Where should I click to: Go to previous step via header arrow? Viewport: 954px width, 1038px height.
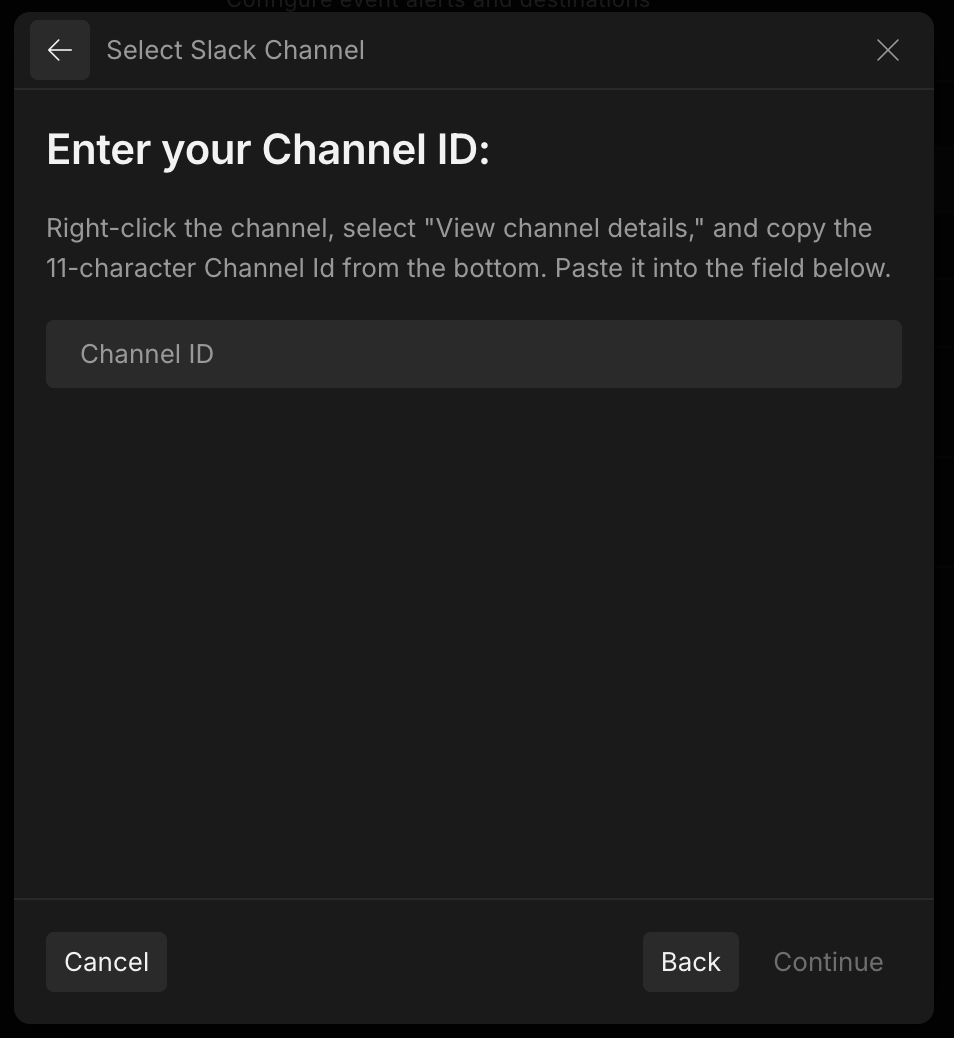pos(60,50)
